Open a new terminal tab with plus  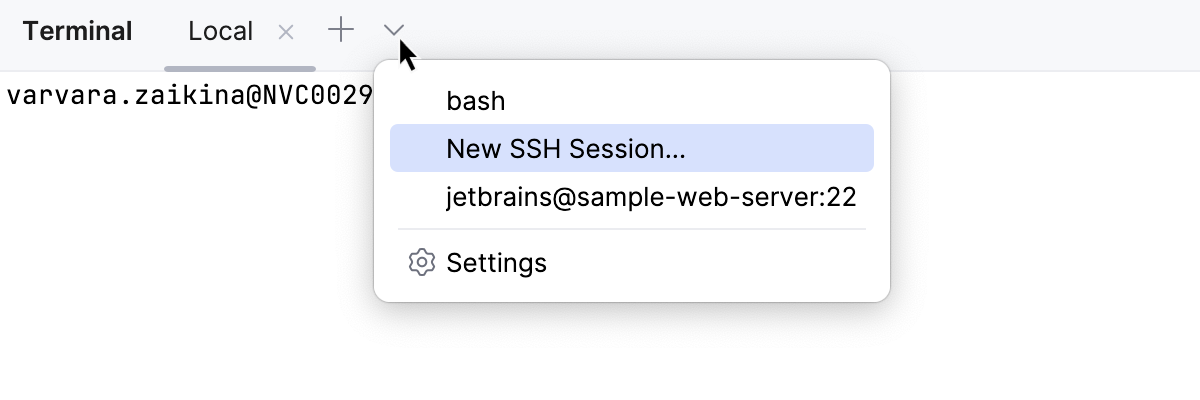tap(341, 31)
